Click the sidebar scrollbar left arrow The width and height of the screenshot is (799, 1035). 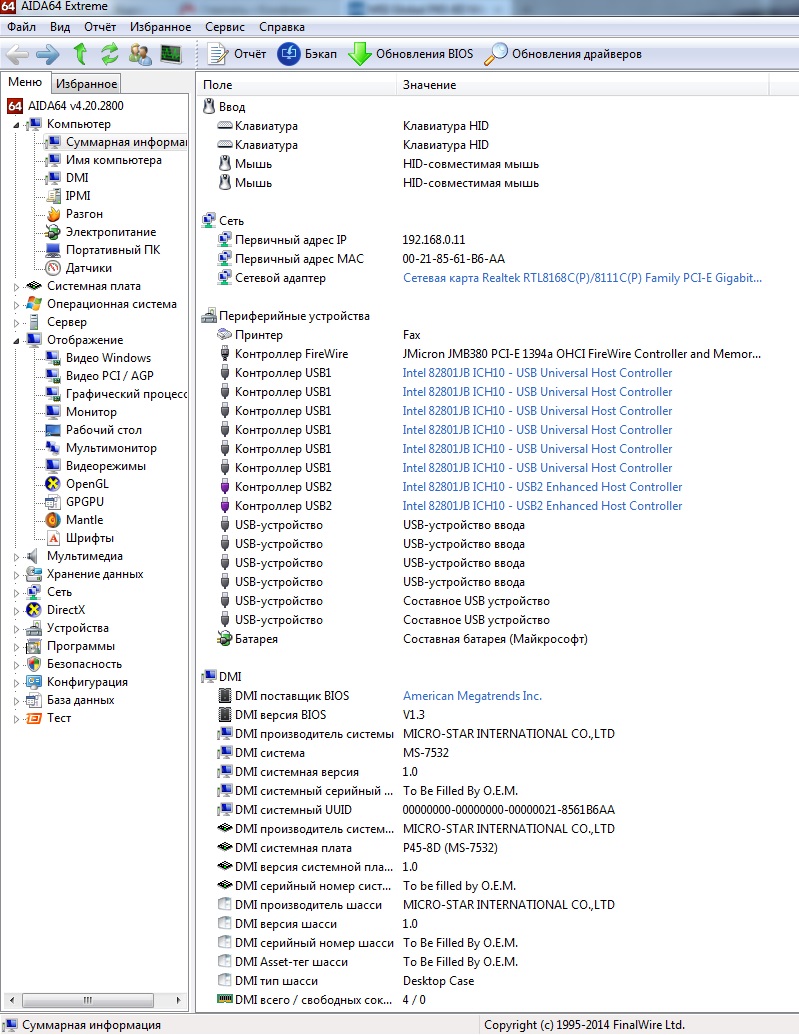[x=11, y=1000]
